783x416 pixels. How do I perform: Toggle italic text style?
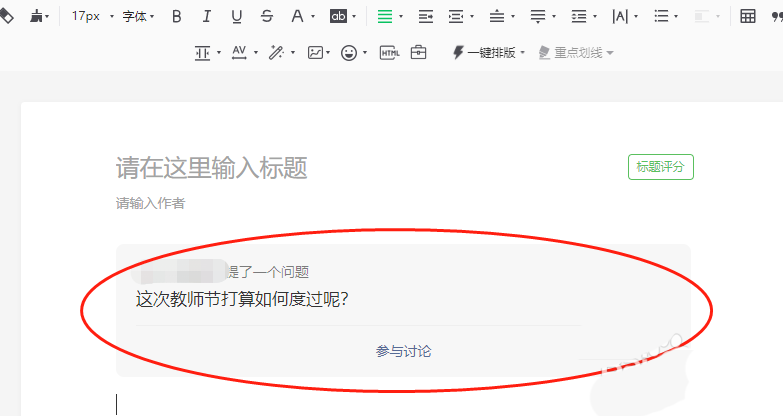coord(207,16)
